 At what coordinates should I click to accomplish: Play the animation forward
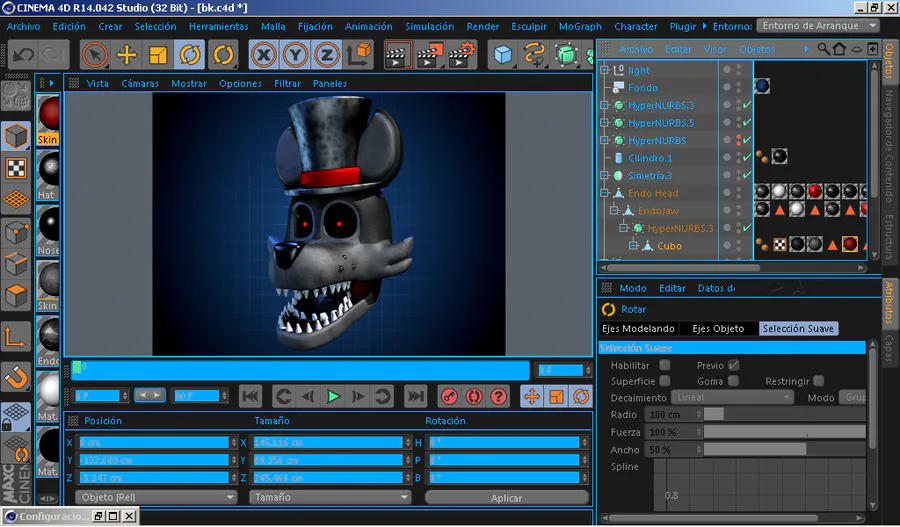click(333, 396)
